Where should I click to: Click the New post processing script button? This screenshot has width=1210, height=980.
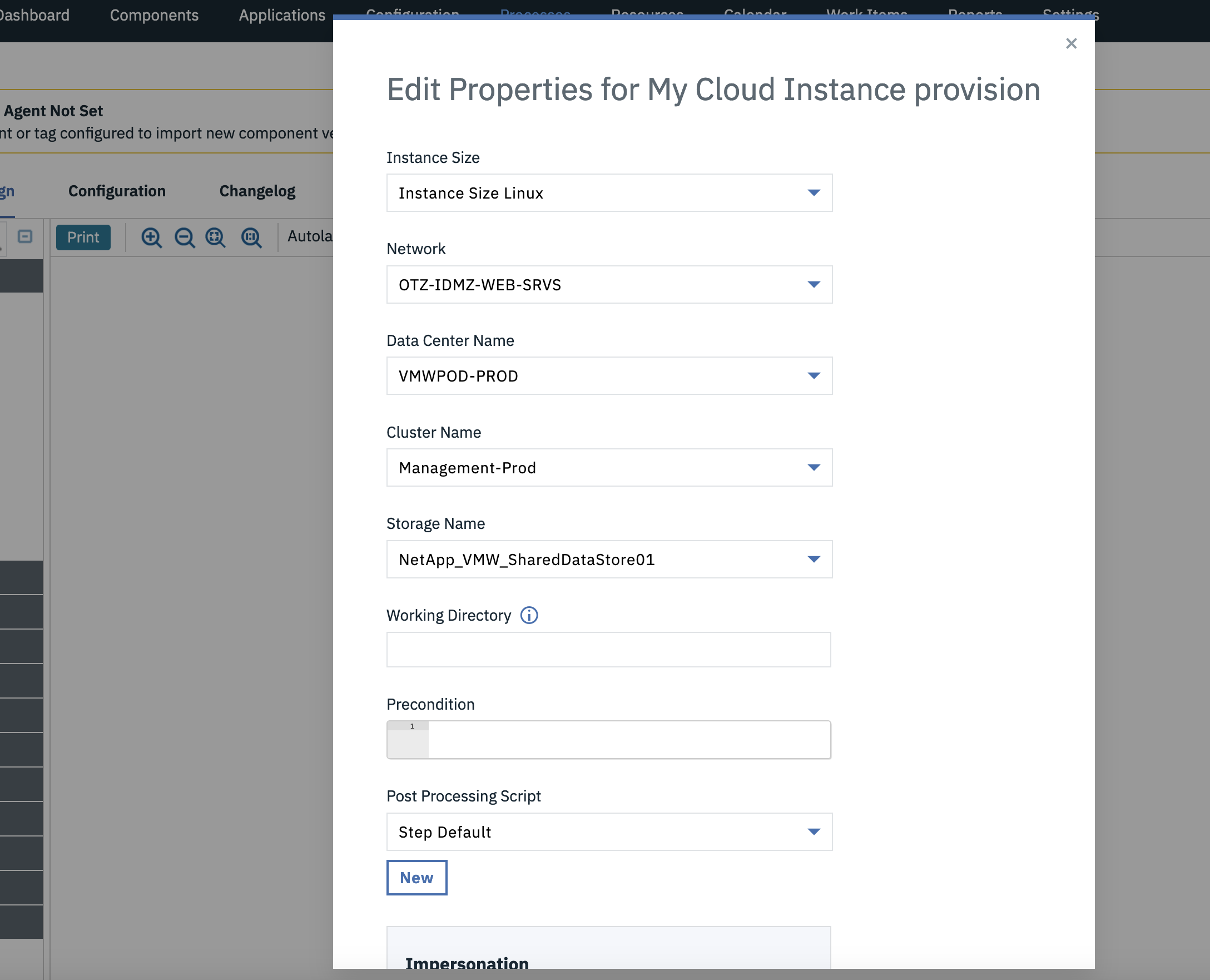[416, 877]
